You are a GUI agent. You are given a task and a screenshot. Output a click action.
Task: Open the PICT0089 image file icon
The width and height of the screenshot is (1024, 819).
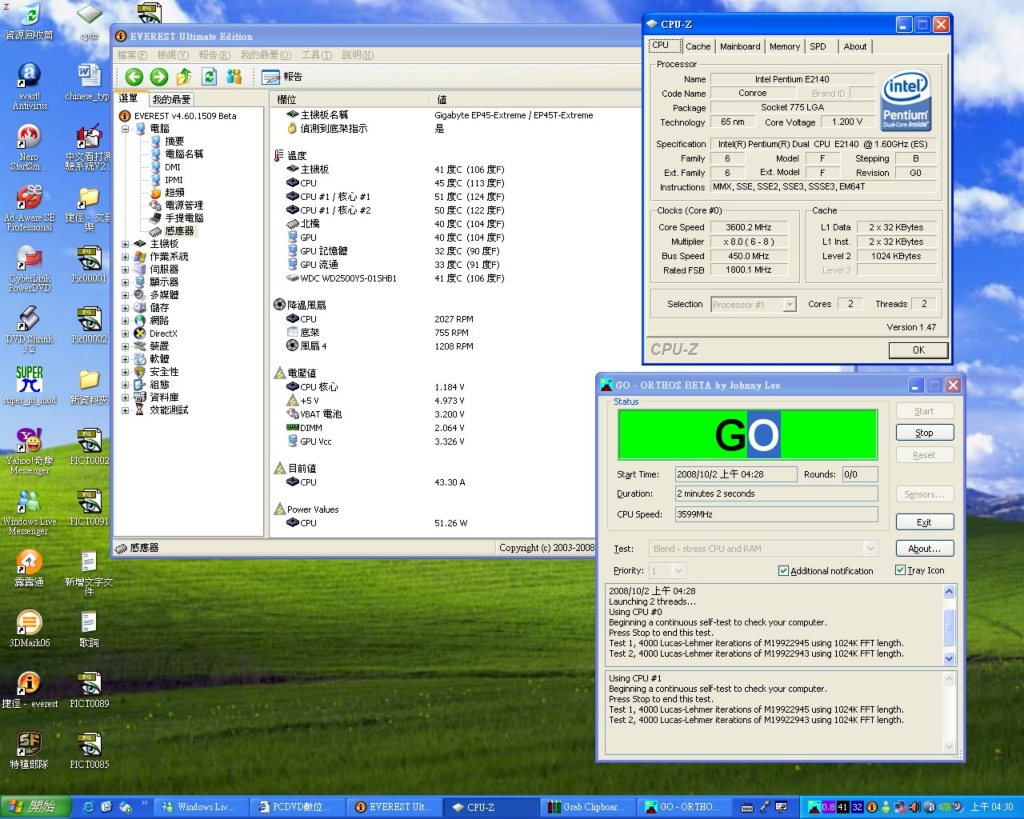pyautogui.click(x=89, y=690)
